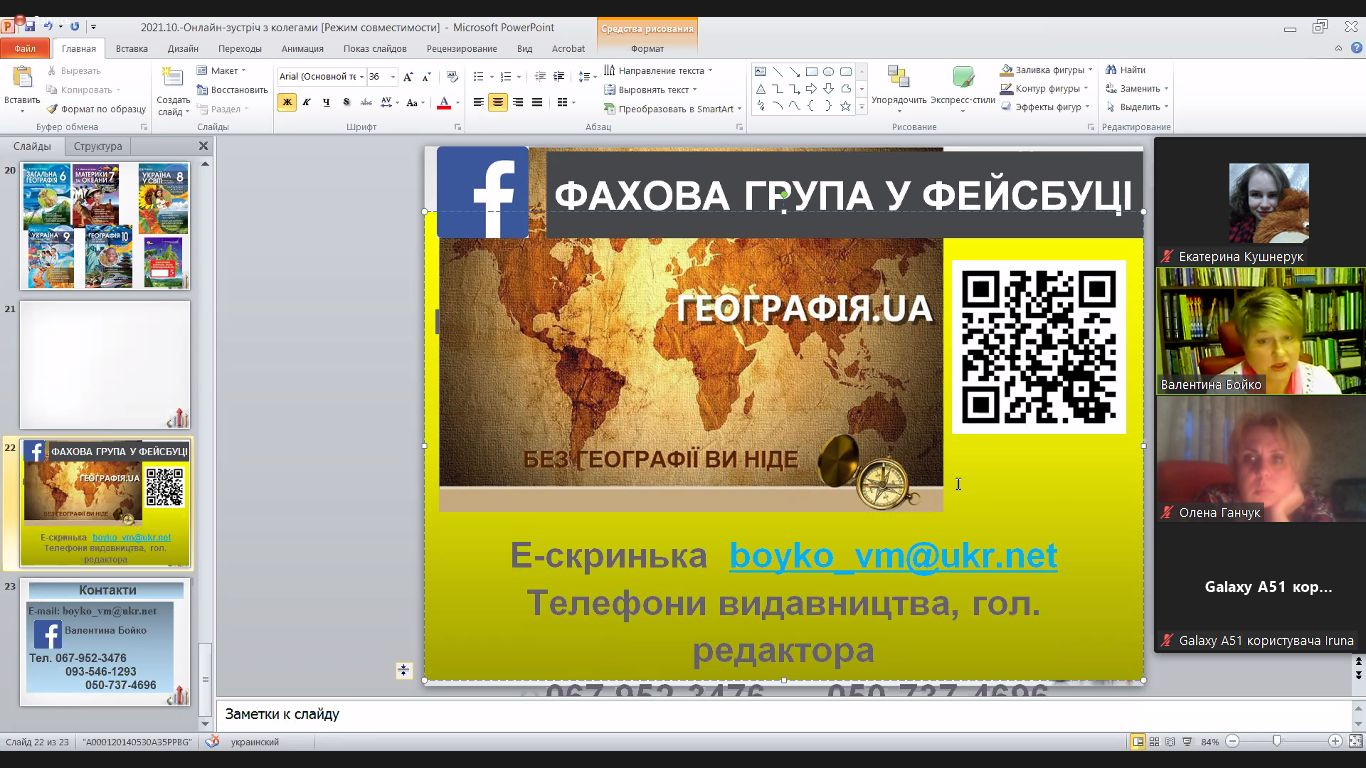Open the font size 36 dropdown

[x=393, y=77]
